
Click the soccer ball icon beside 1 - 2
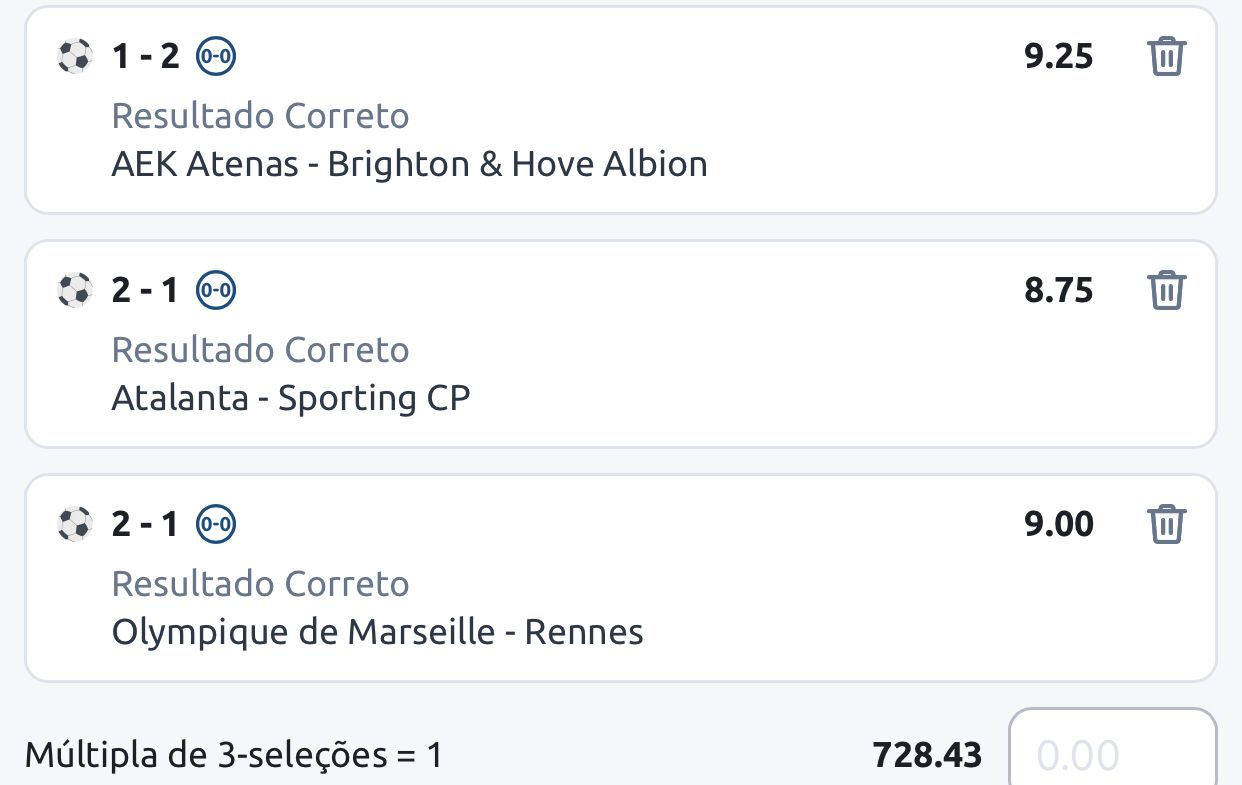(x=75, y=56)
